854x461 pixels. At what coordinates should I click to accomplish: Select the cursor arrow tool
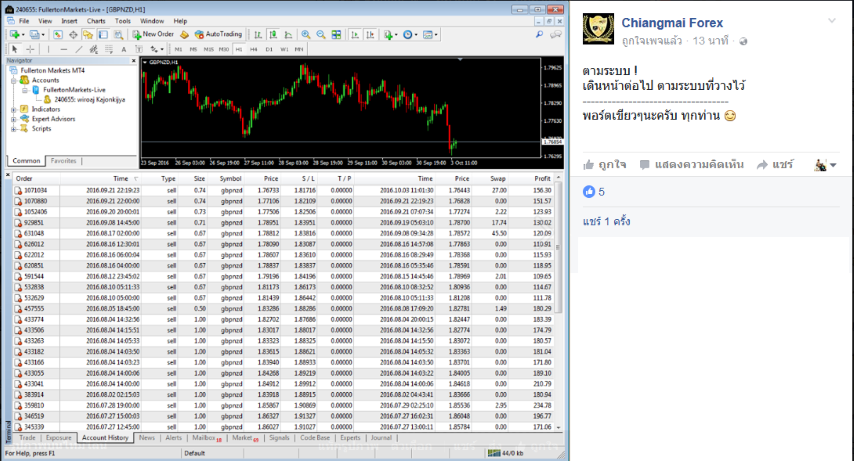pos(15,49)
